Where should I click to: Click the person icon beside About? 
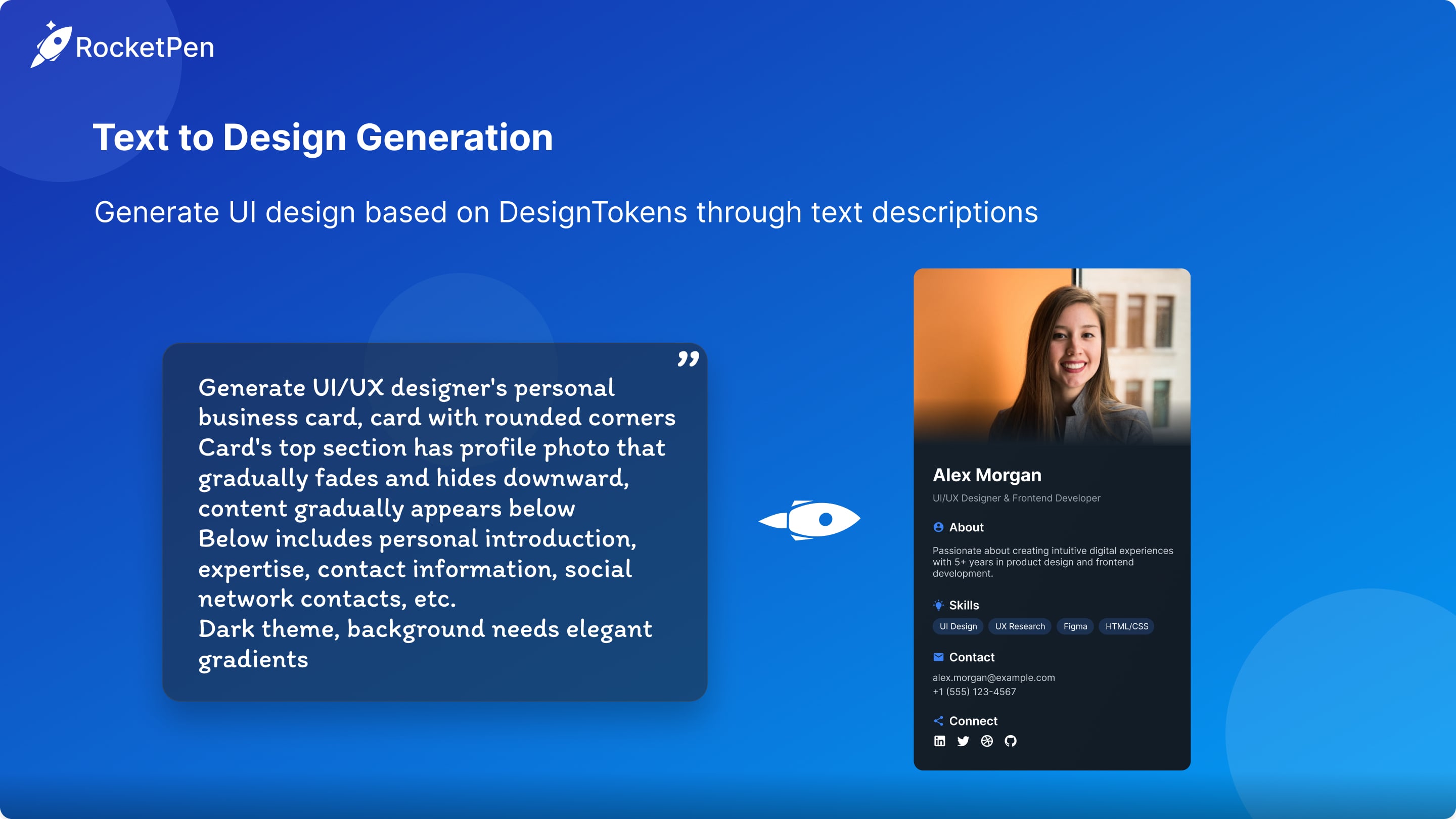(938, 527)
